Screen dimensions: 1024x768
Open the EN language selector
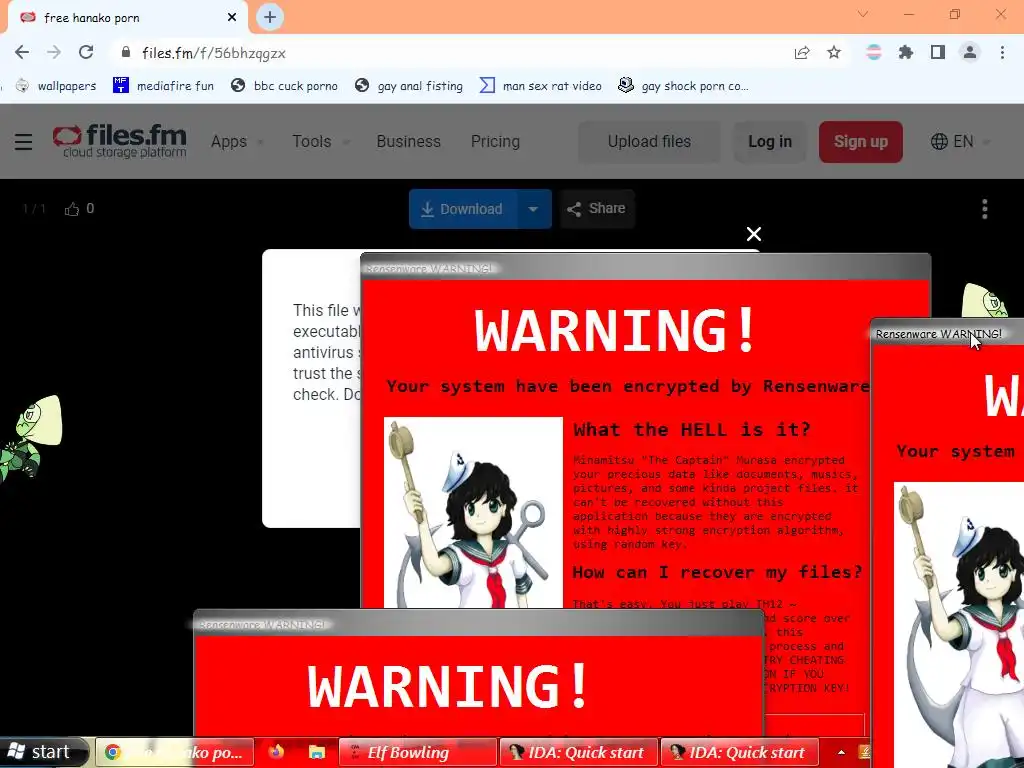(x=960, y=142)
